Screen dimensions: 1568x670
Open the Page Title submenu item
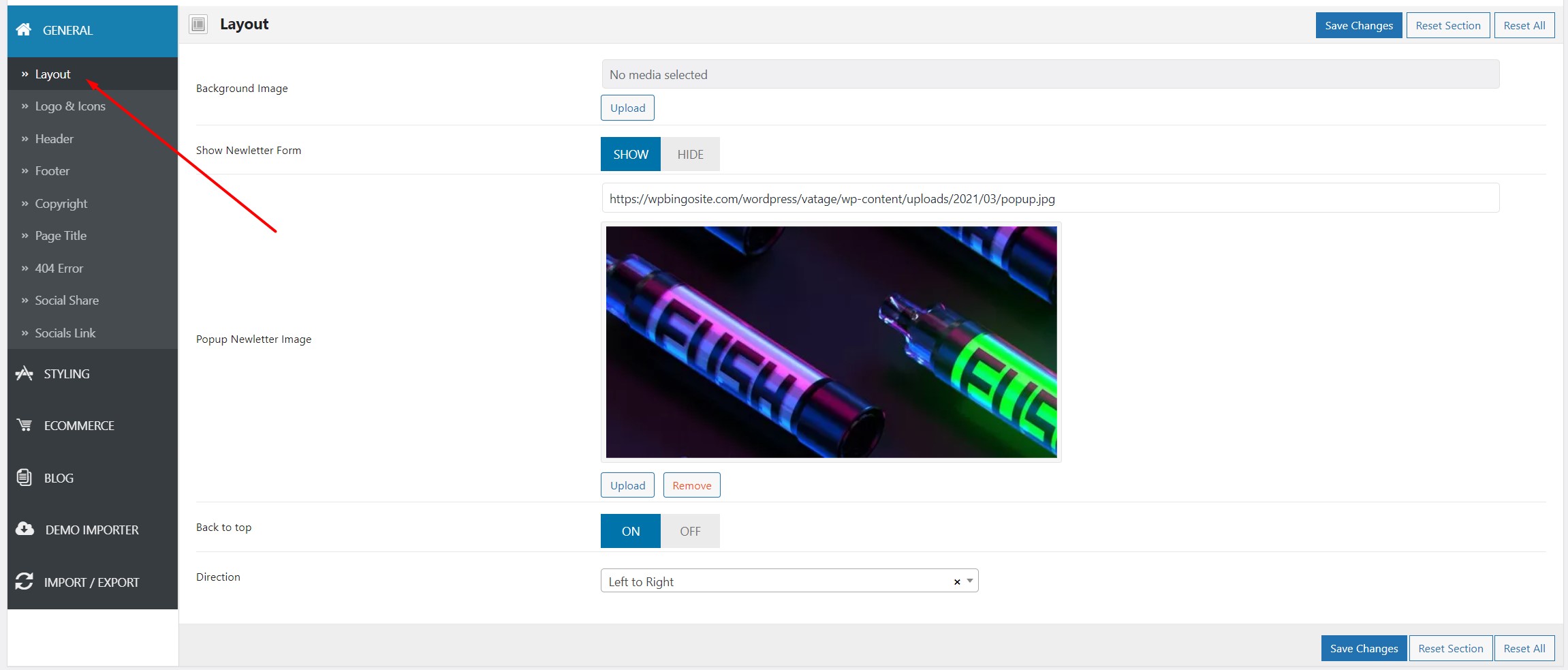click(93, 236)
